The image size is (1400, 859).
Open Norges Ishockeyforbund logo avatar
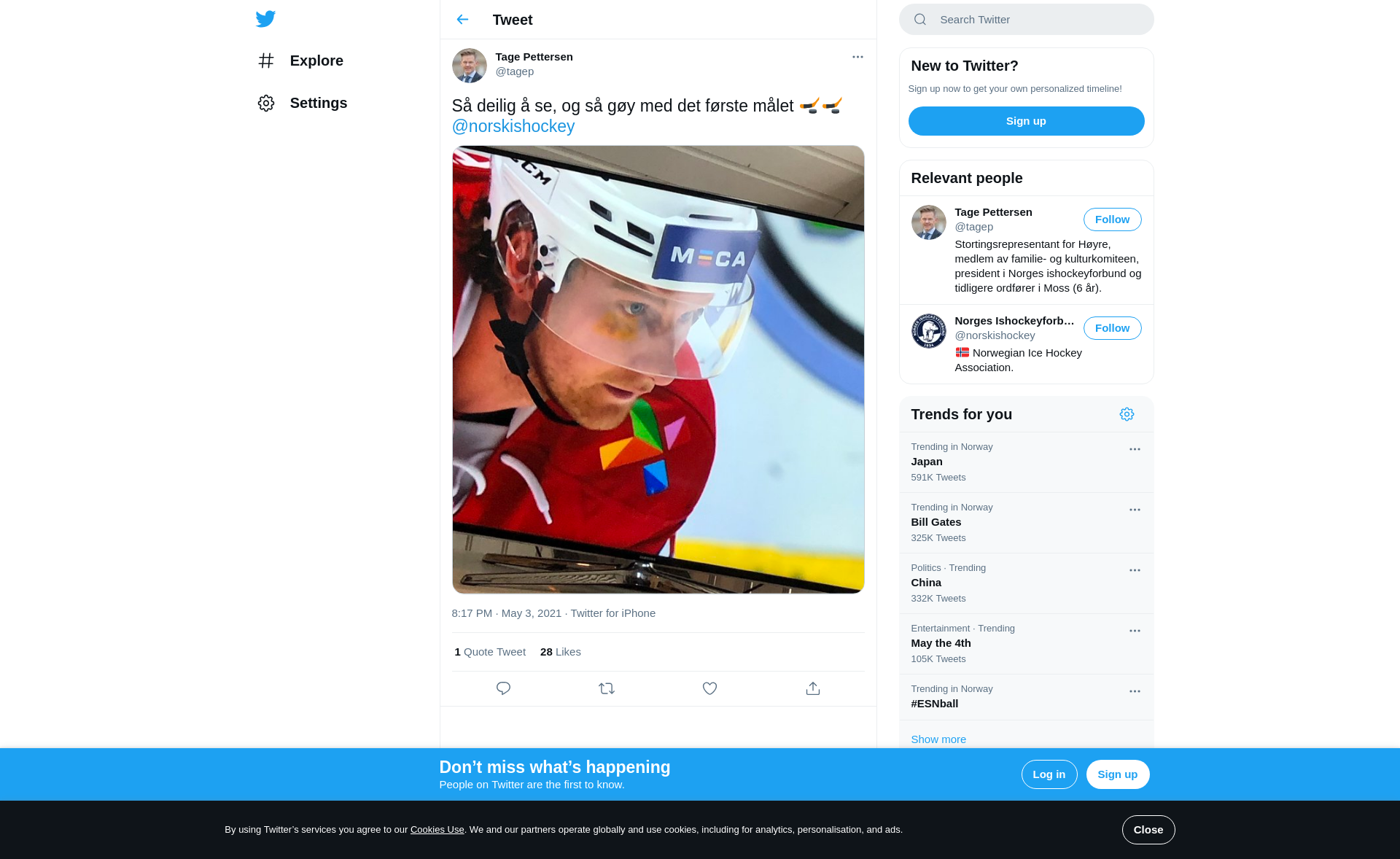[x=929, y=331]
